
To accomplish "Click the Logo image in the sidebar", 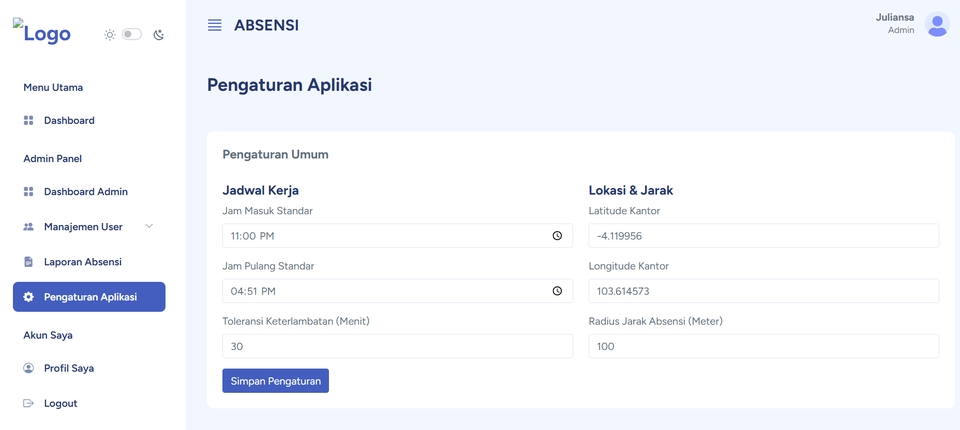I will tap(42, 31).
